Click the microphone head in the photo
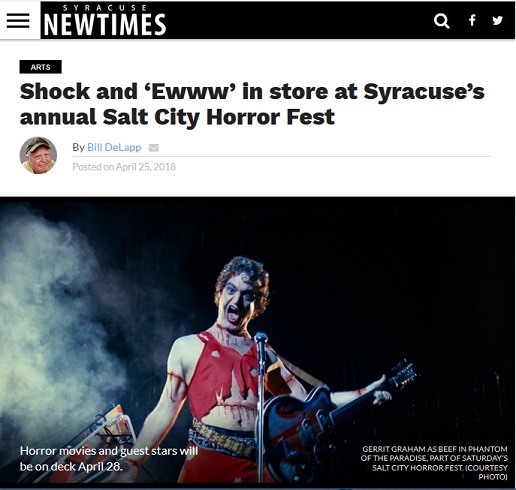This screenshot has width=516, height=490. coord(261,339)
